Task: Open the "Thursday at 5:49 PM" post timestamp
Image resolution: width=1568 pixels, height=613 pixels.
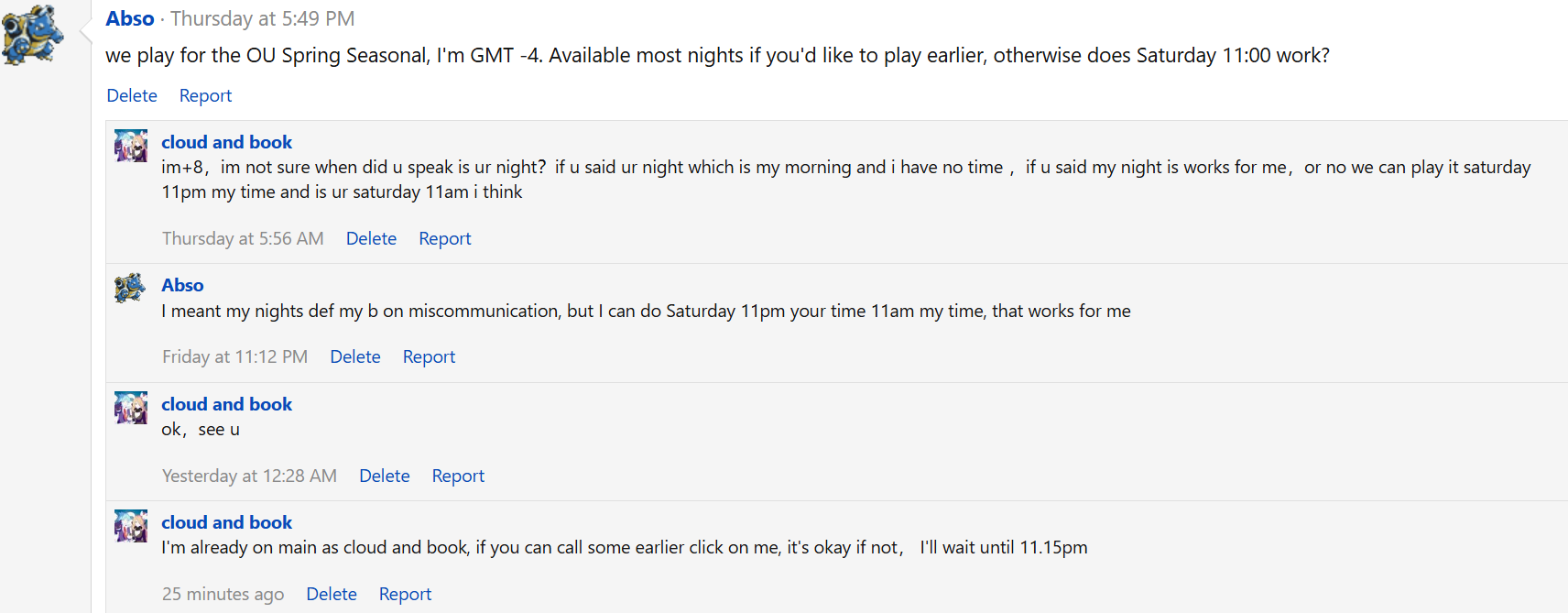Action: pos(262,18)
